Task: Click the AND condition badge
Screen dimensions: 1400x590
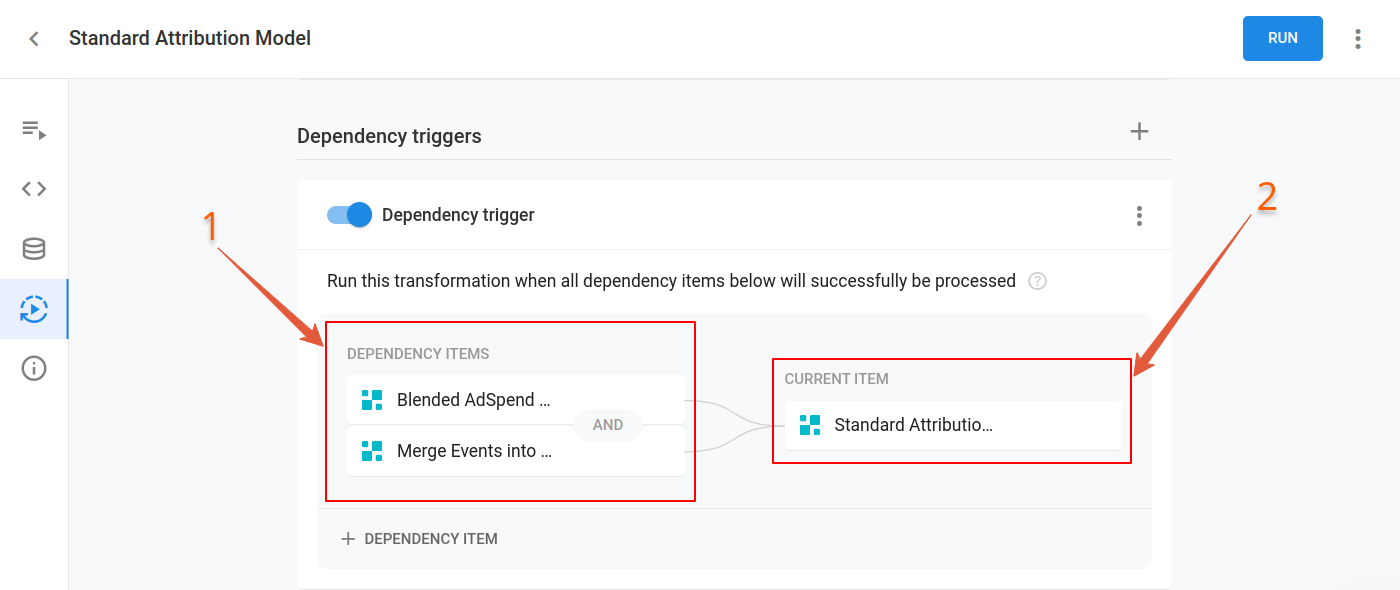Action: point(608,425)
